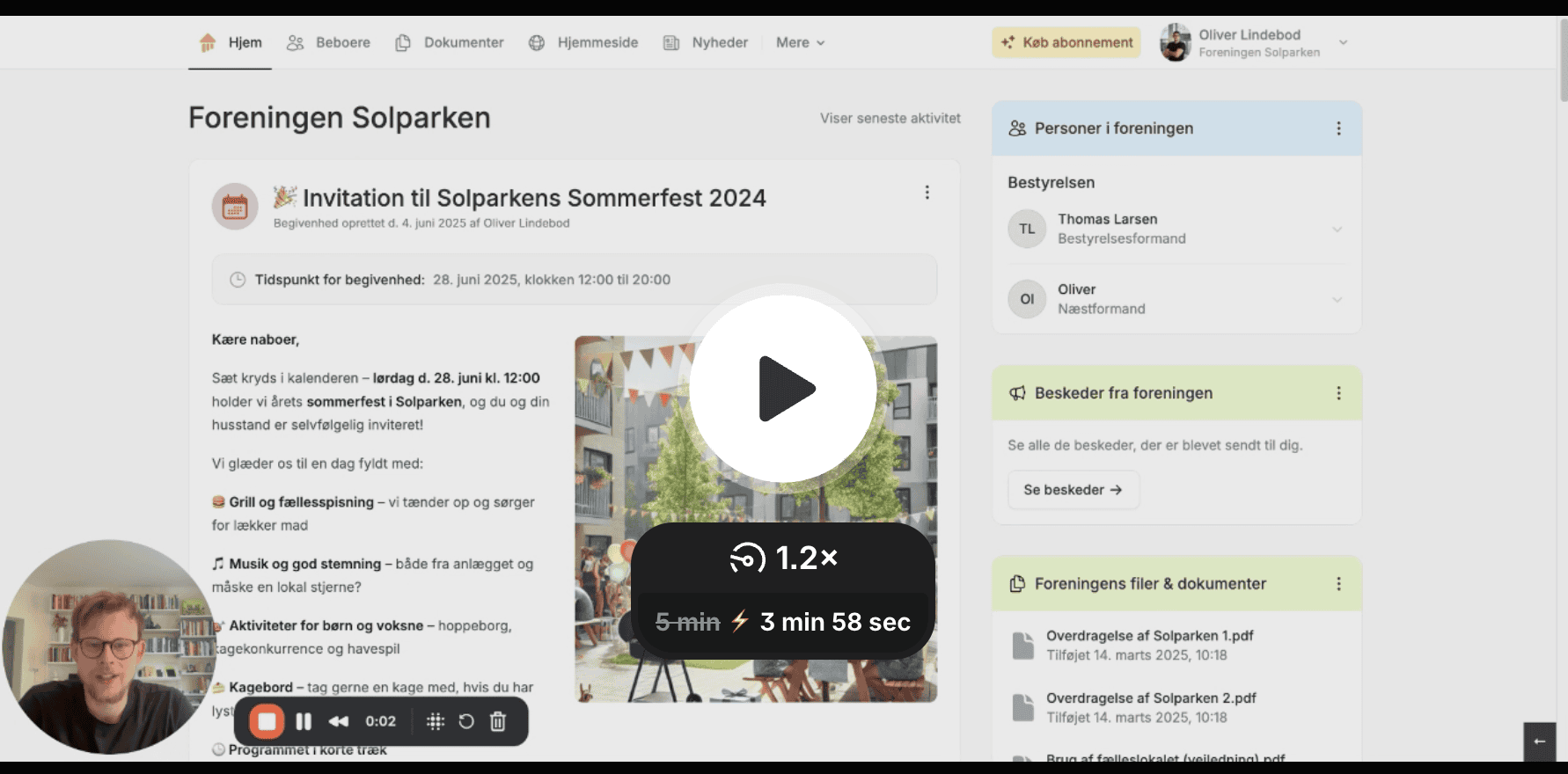Pause the screen recording
1568x774 pixels.
tap(304, 722)
